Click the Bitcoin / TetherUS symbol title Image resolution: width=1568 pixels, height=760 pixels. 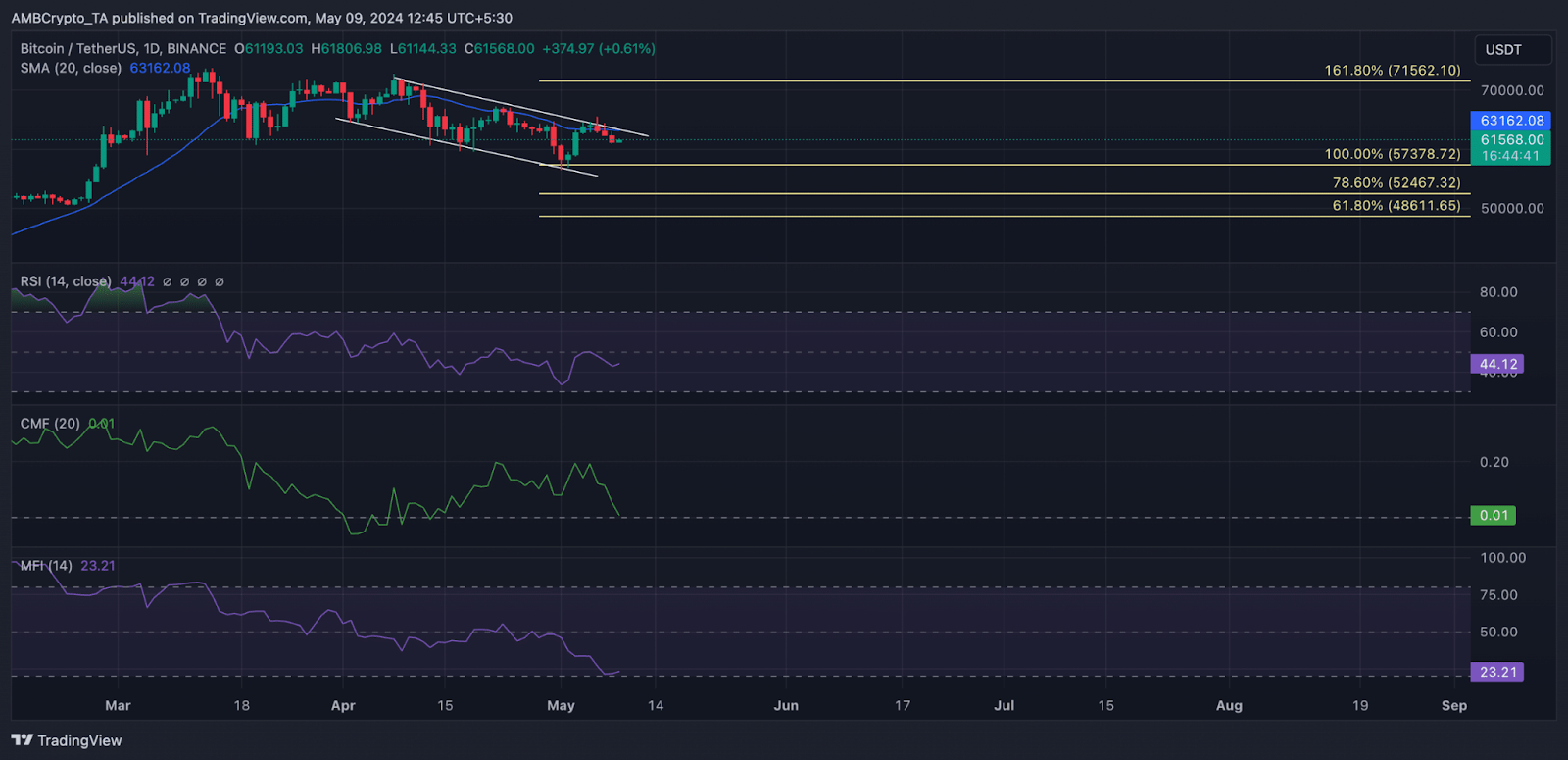click(122, 48)
